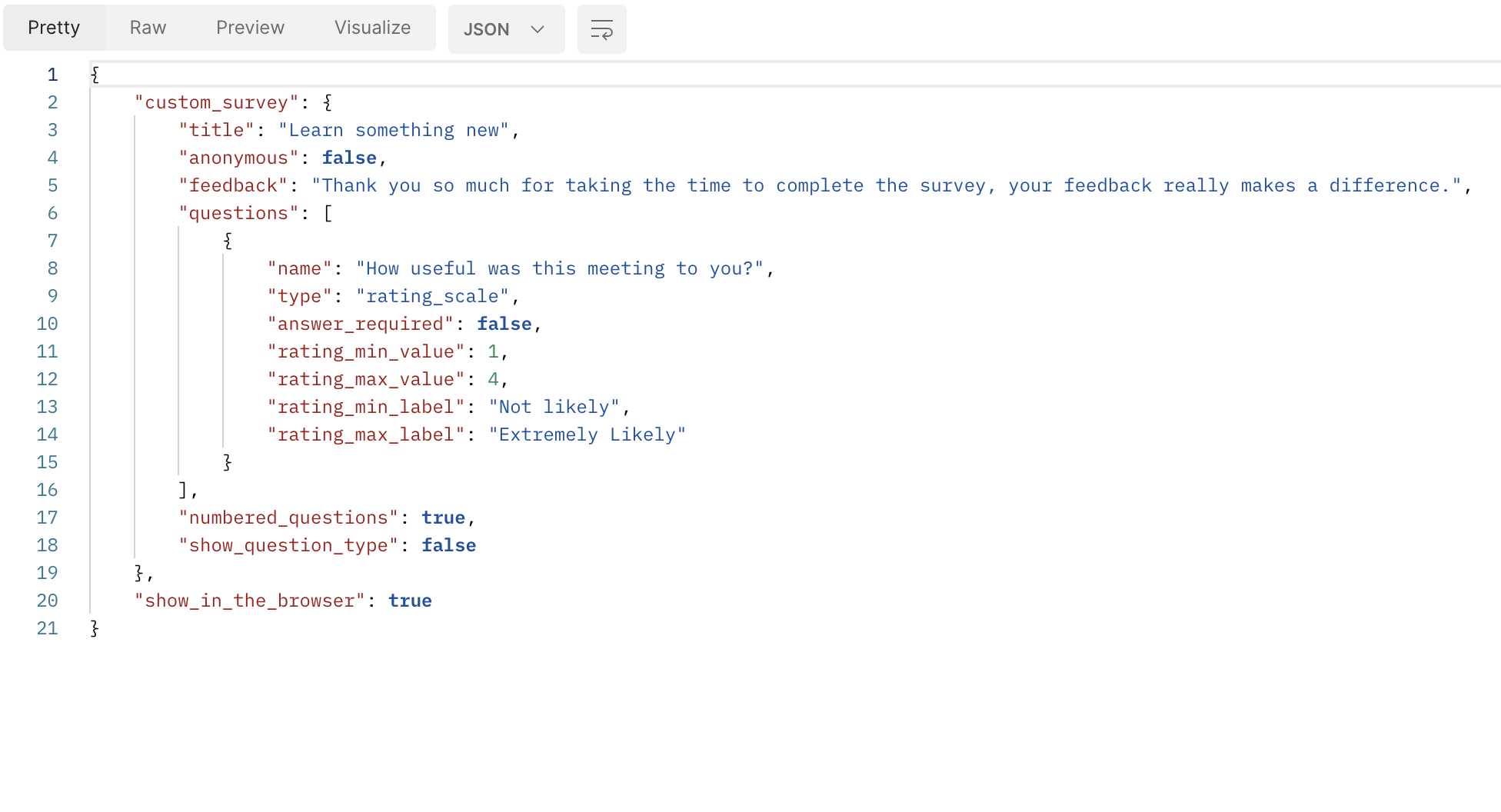Click the "rating_scale" type value
Image resolution: width=1501 pixels, height=812 pixels.
pyautogui.click(x=432, y=296)
